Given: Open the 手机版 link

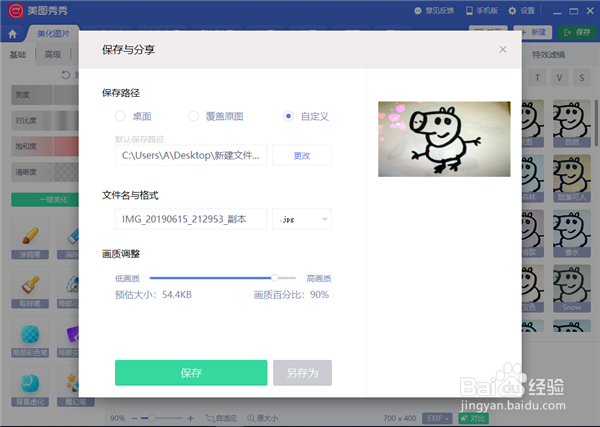Looking at the screenshot, I should click(482, 11).
